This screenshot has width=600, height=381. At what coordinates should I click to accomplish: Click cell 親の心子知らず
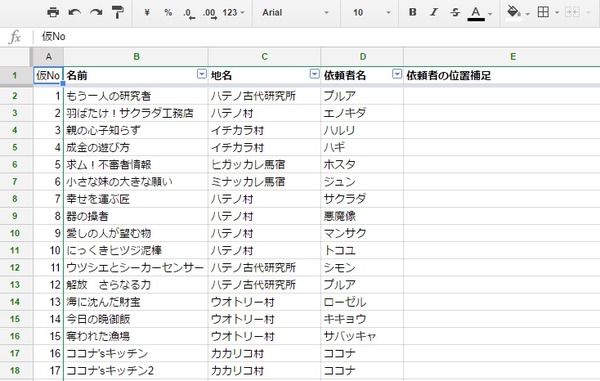[x=136, y=130]
